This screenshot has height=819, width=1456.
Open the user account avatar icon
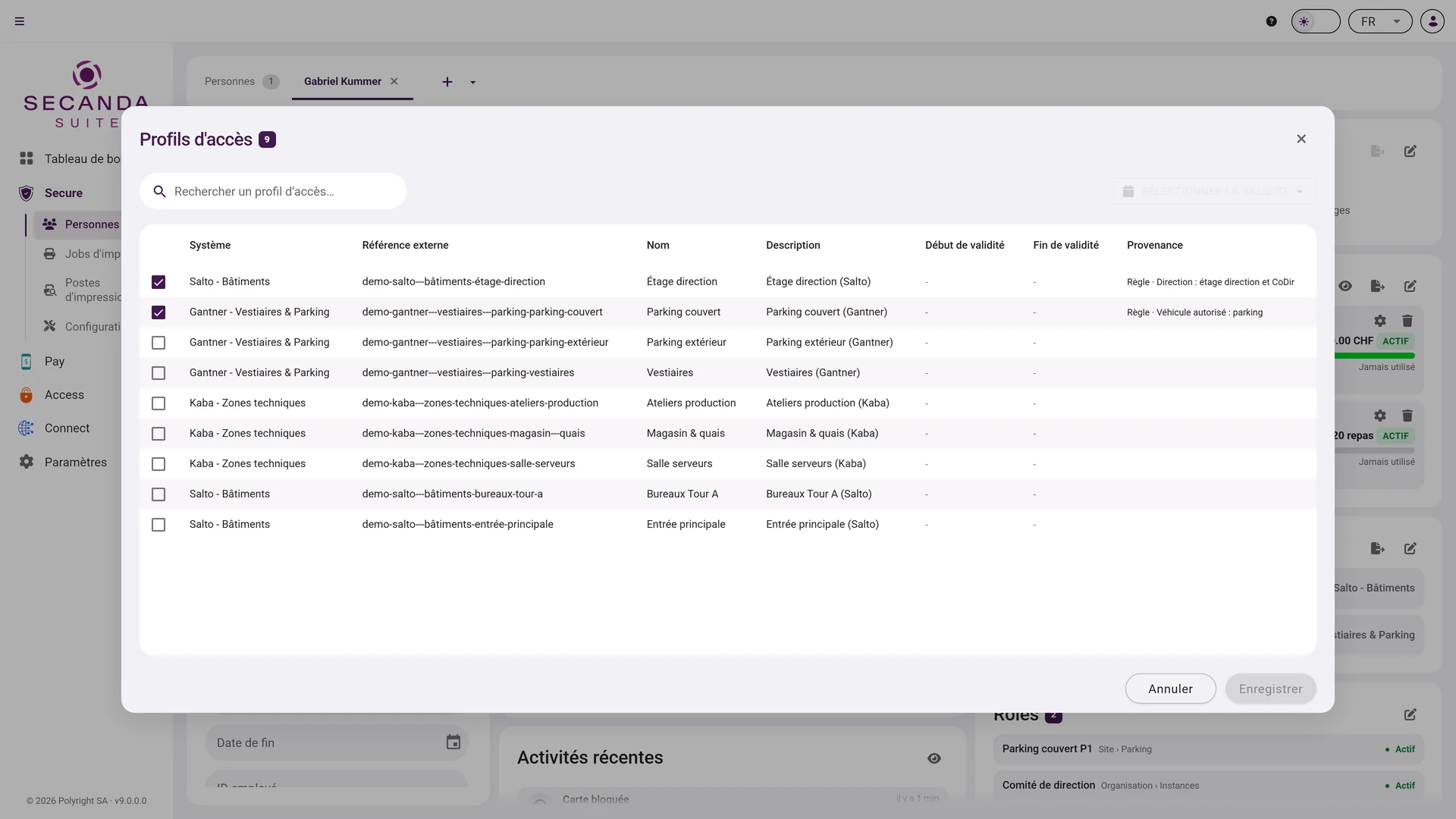pos(1432,21)
